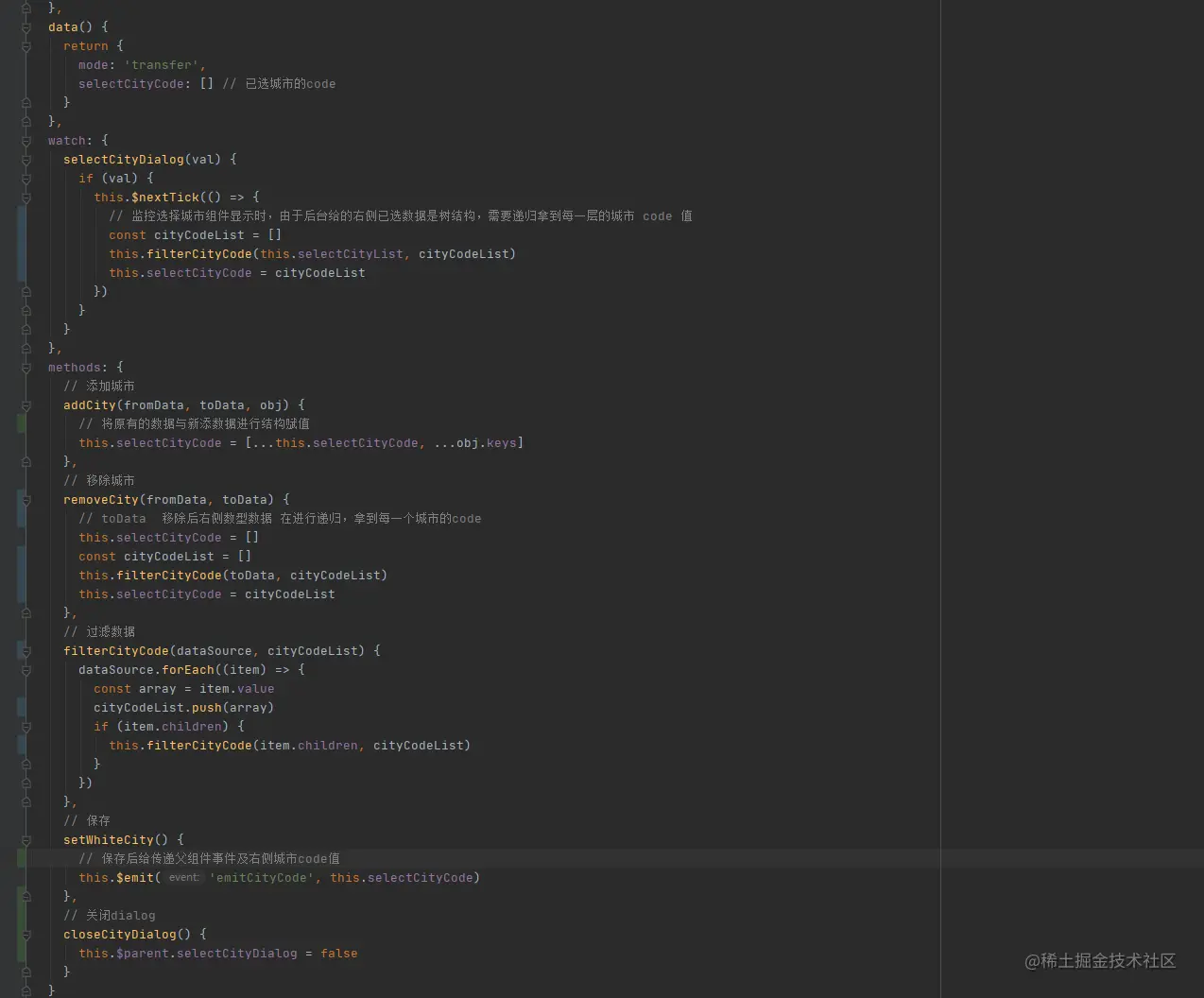
Task: Place cursor on $nextTick call
Action: [x=165, y=198]
